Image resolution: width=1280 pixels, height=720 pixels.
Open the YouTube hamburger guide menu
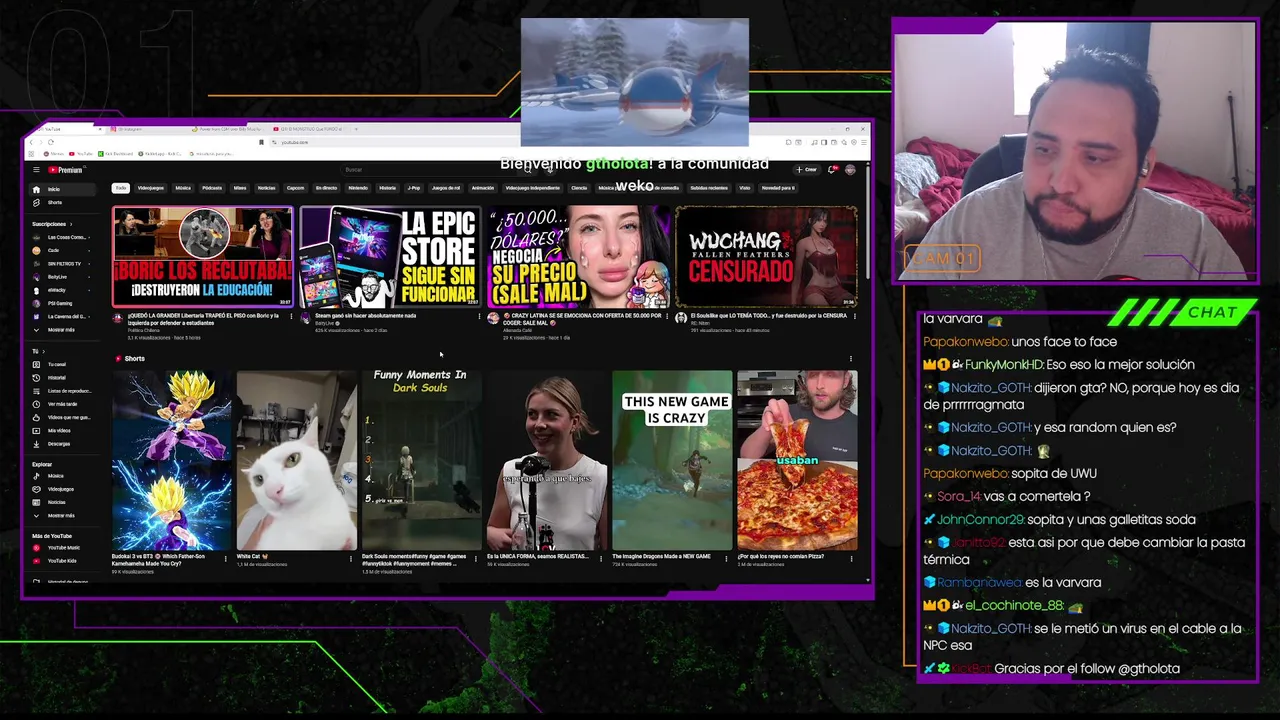point(36,170)
